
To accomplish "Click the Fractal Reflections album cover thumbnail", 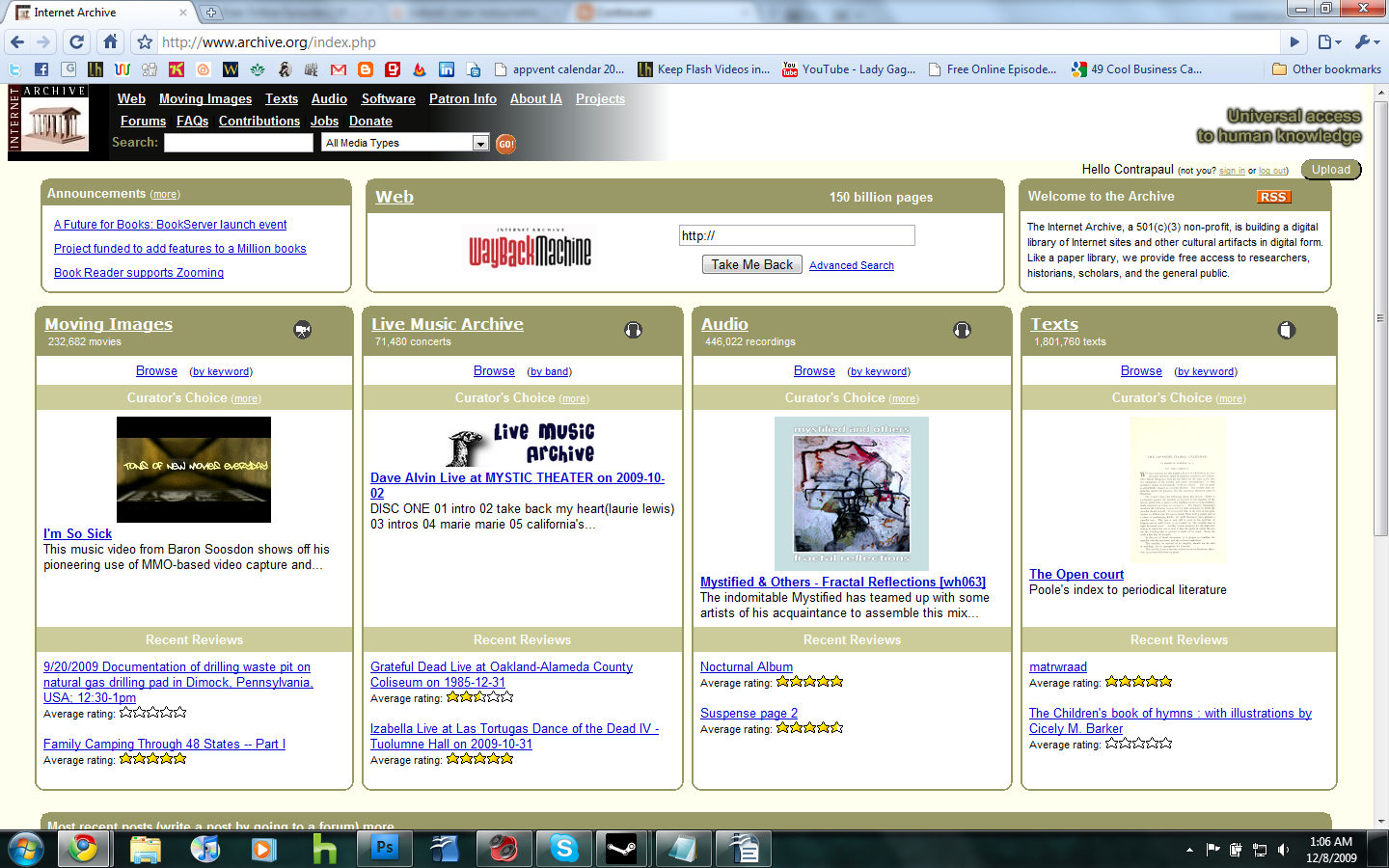I will click(x=852, y=494).
